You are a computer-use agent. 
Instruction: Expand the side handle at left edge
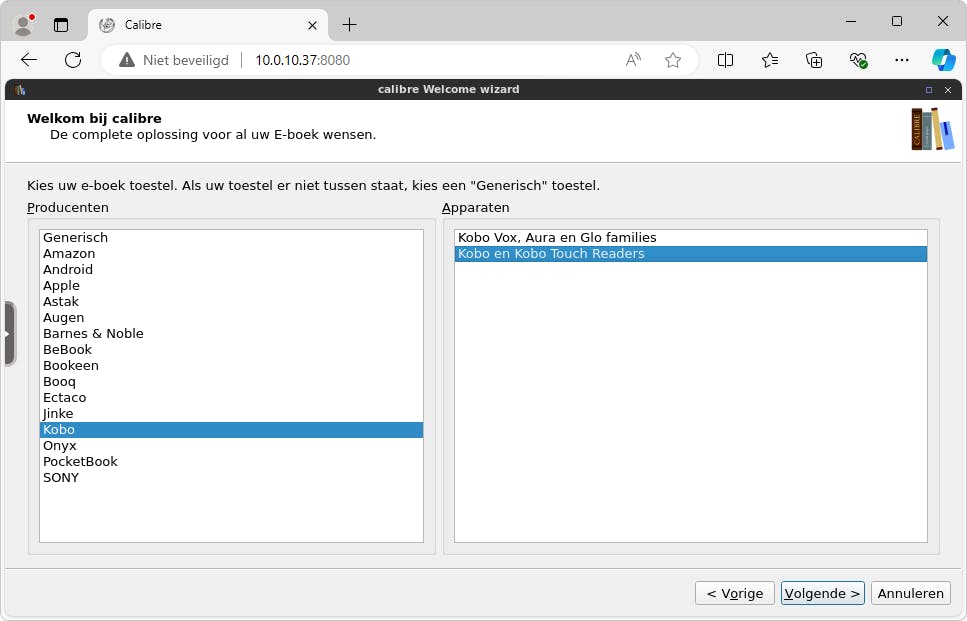pos(9,334)
